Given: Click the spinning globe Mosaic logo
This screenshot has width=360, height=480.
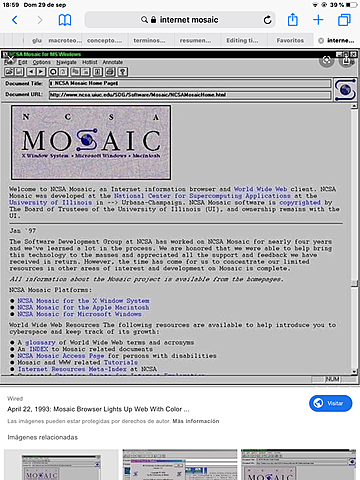Looking at the screenshot, I should click(x=345, y=89).
